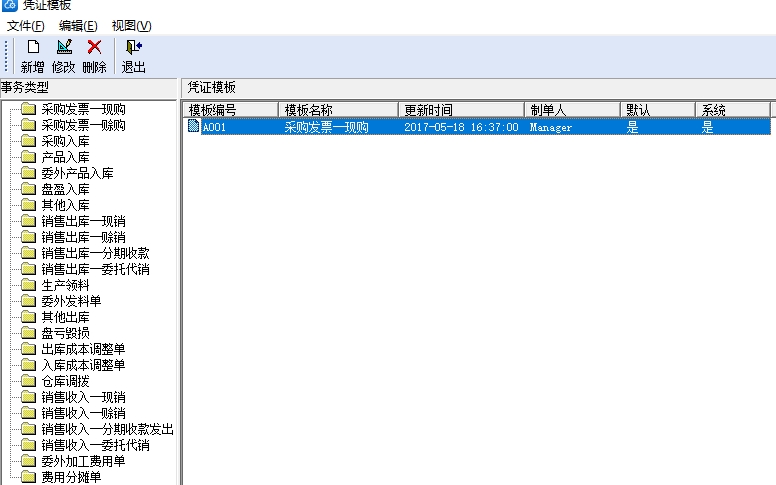
Task: Select tree item 销售收入—分期收款发出
Action: (x=107, y=429)
